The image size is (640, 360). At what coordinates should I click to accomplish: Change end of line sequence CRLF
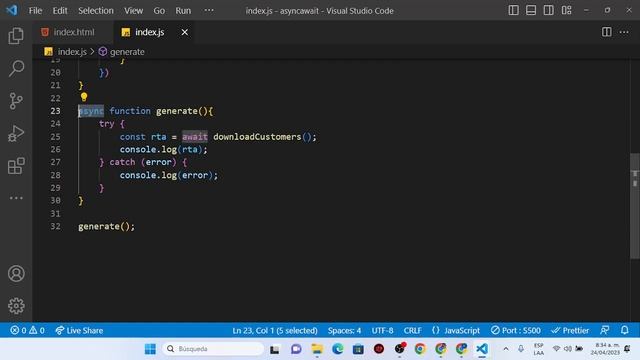(412, 330)
